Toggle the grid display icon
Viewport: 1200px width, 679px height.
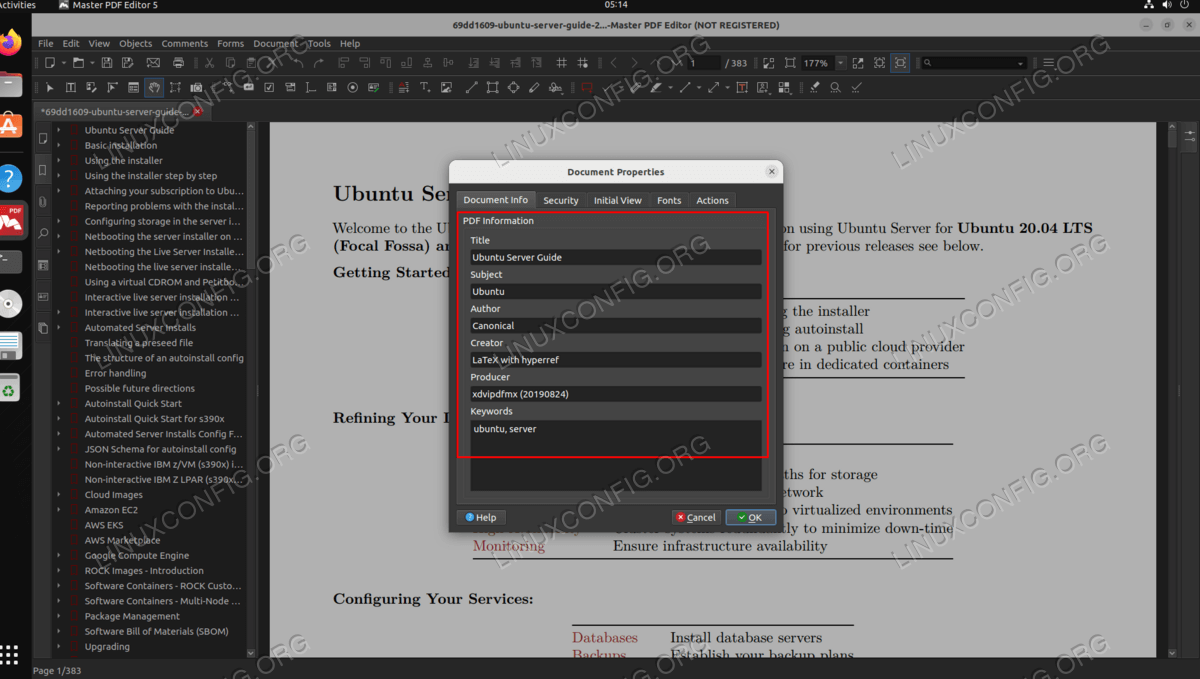561,62
